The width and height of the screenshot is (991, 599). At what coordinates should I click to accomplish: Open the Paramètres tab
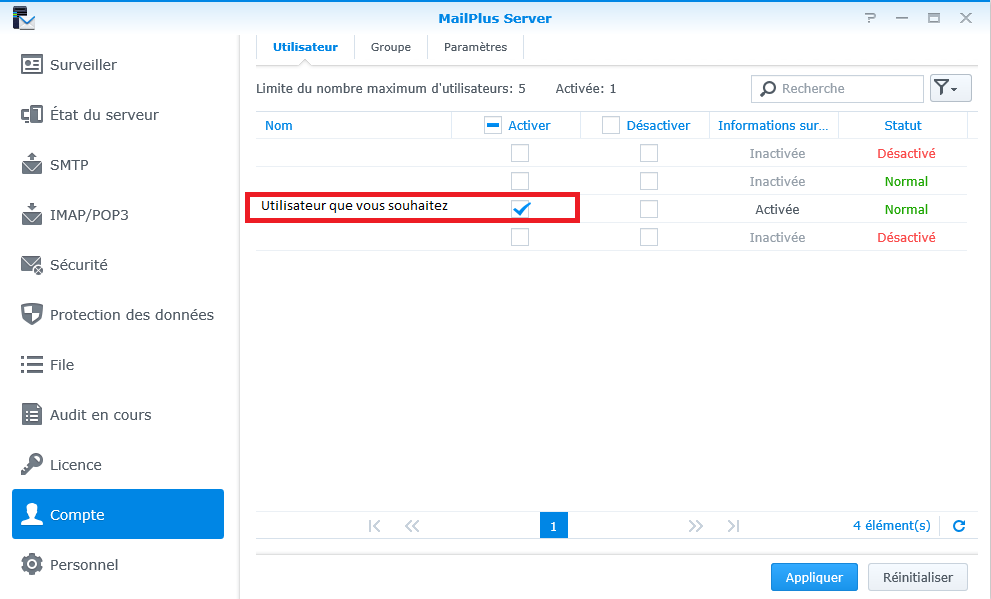(x=475, y=47)
